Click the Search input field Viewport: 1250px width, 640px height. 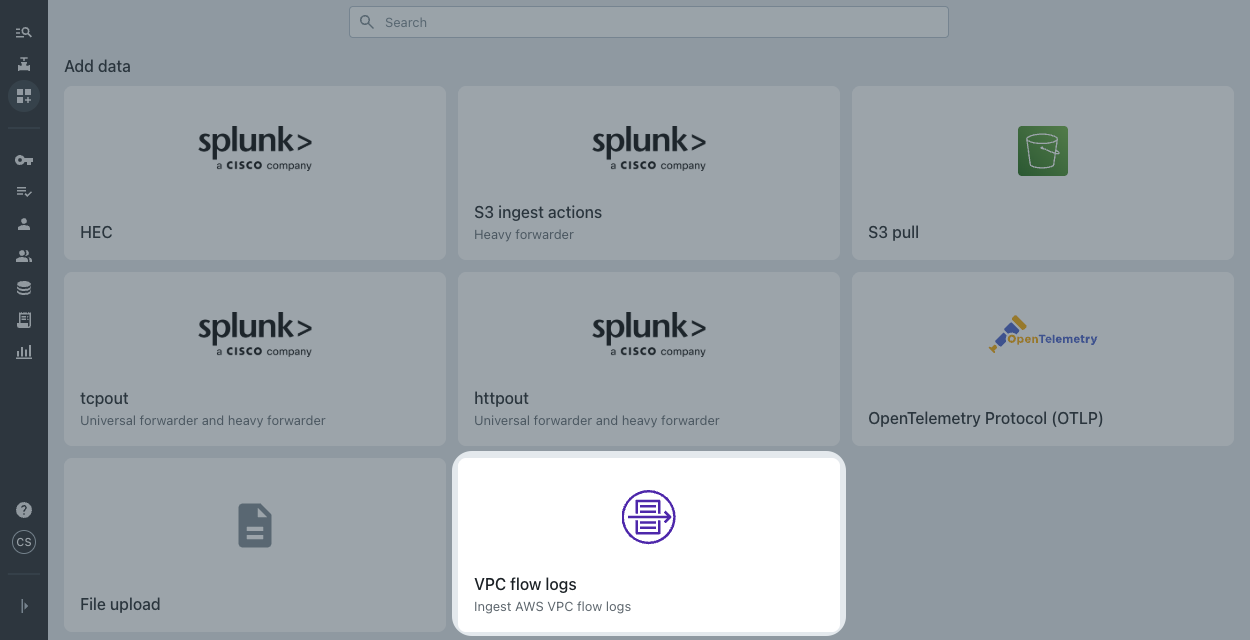coord(648,21)
